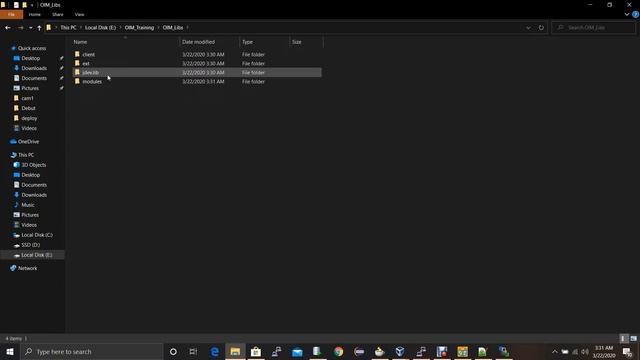Image resolution: width=640 pixels, height=360 pixels.
Task: Open pinned Documents under Quick access
Action: coord(34,78)
